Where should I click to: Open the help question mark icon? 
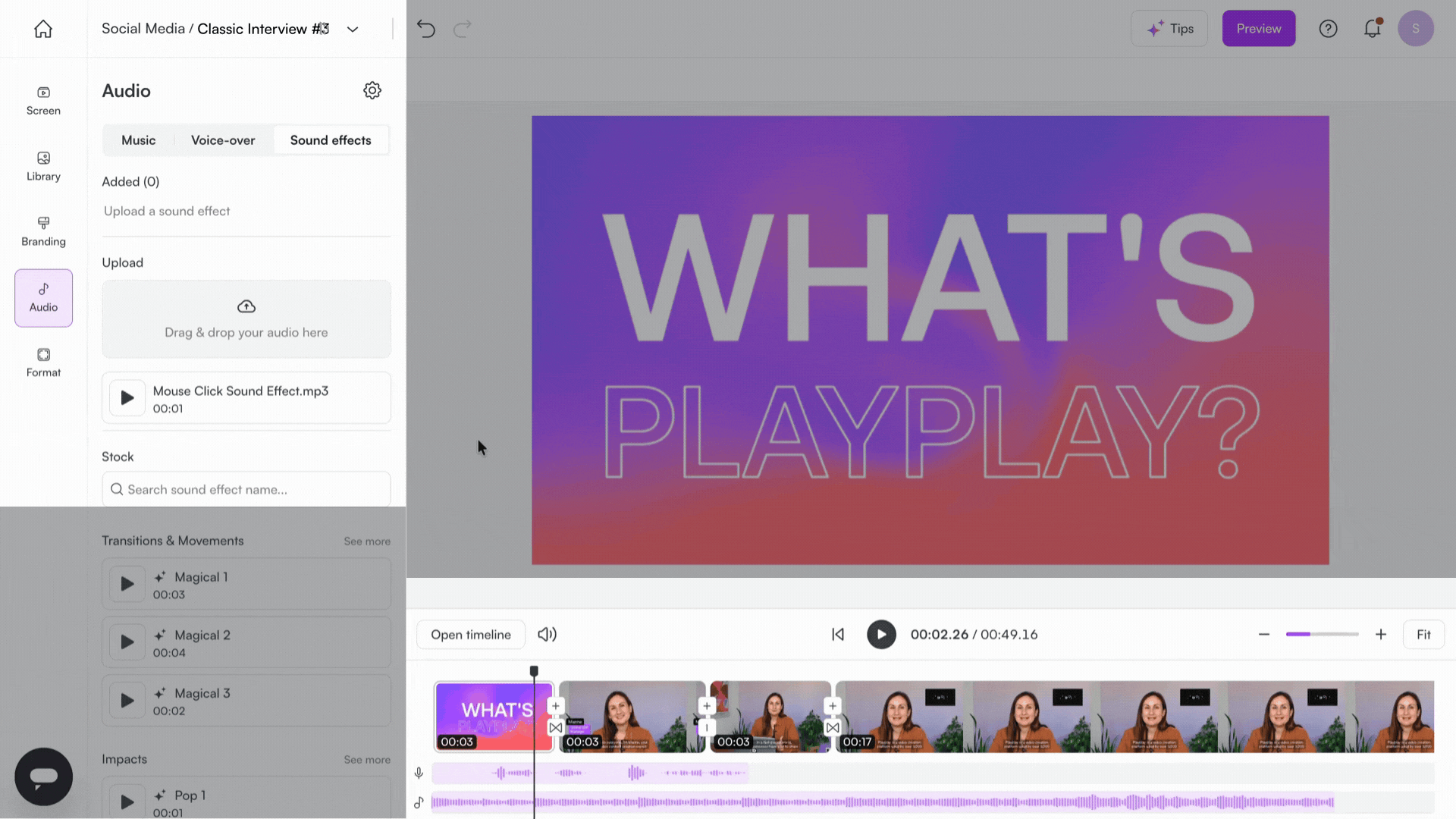tap(1328, 29)
